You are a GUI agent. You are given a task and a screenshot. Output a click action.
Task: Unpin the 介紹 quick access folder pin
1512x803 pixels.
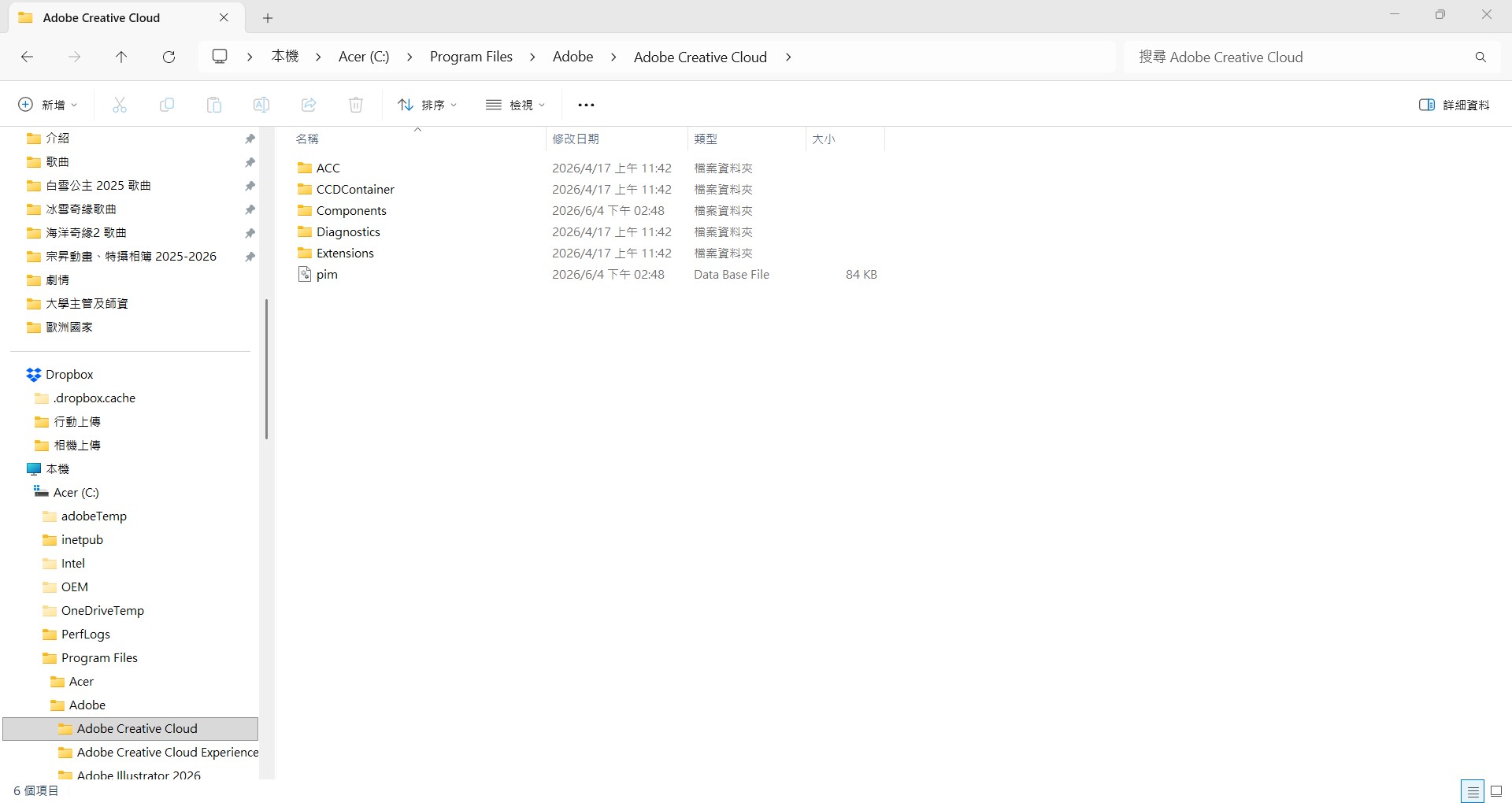(250, 139)
